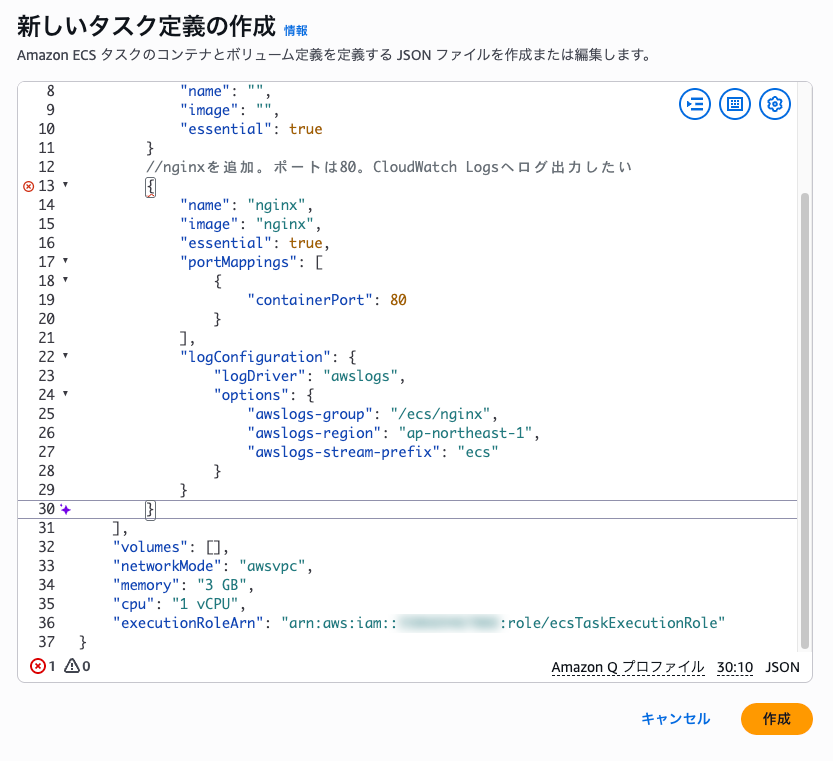Click the warning count icon in status bar

coord(72,666)
